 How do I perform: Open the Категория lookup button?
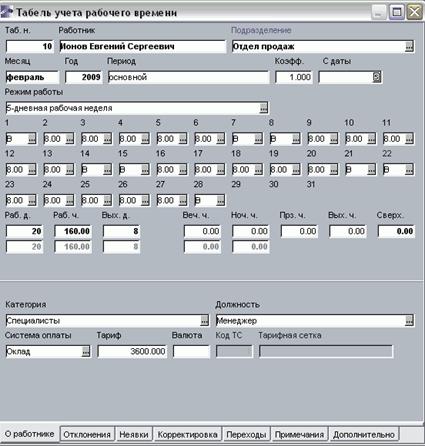[204, 321]
